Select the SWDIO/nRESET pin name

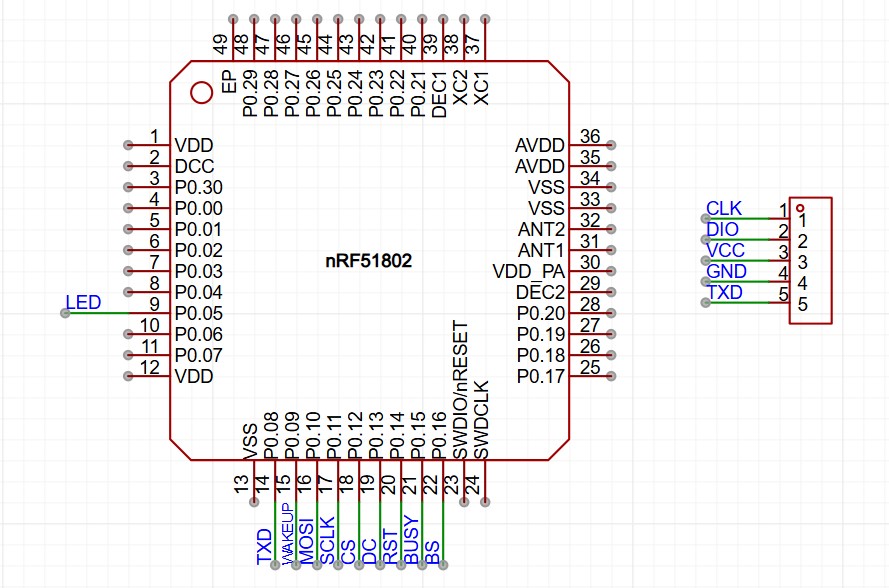pos(460,389)
